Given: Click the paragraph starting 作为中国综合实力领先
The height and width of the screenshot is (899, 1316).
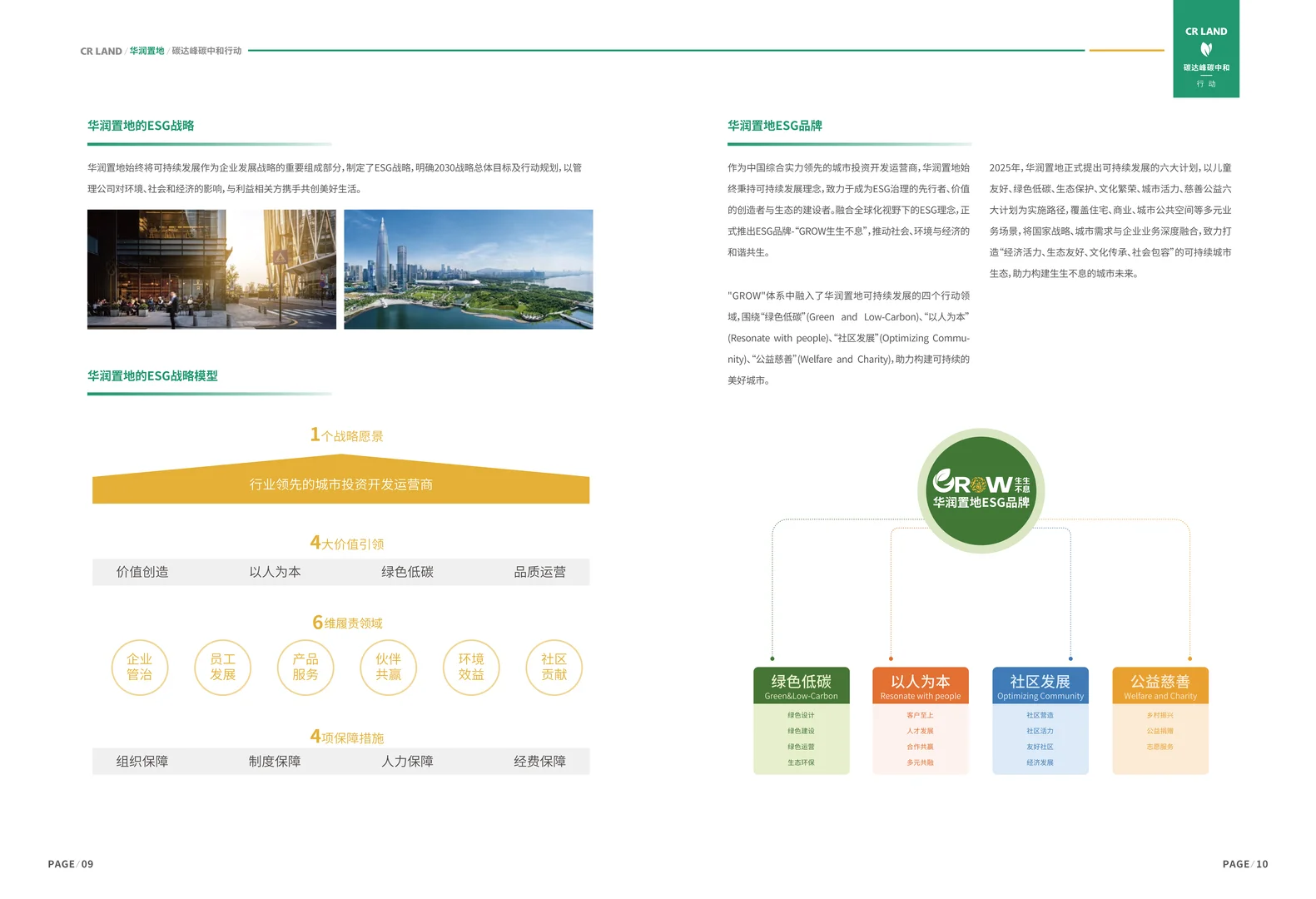Looking at the screenshot, I should pyautogui.click(x=848, y=210).
